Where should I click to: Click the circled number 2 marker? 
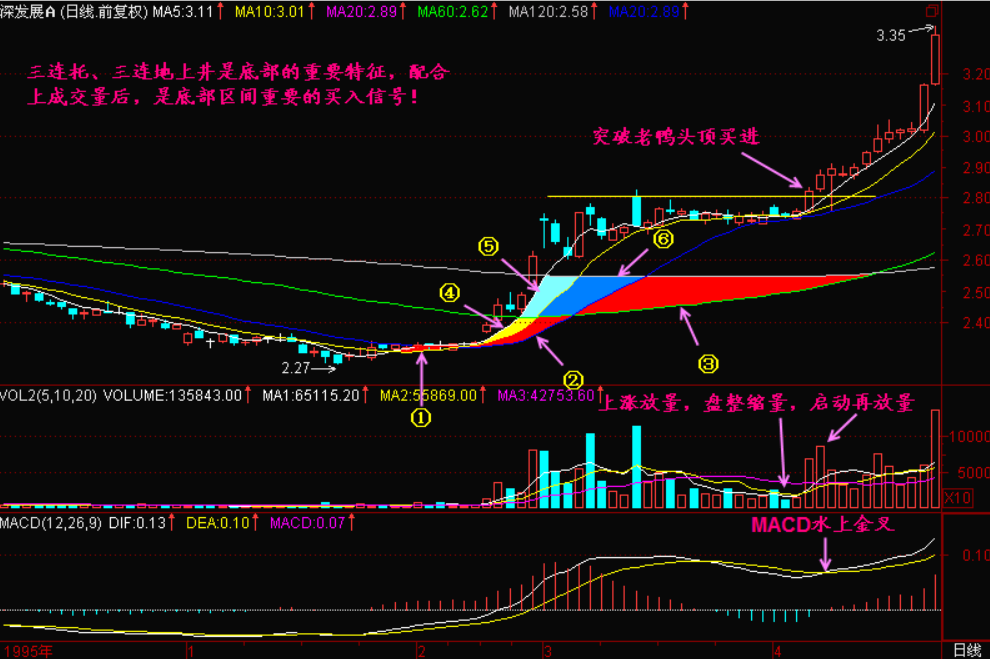point(573,379)
